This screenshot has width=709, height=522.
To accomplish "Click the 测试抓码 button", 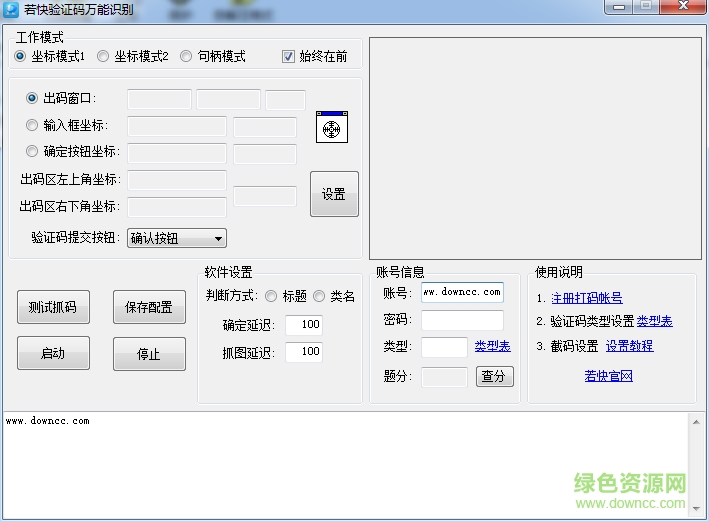I will click(x=53, y=307).
